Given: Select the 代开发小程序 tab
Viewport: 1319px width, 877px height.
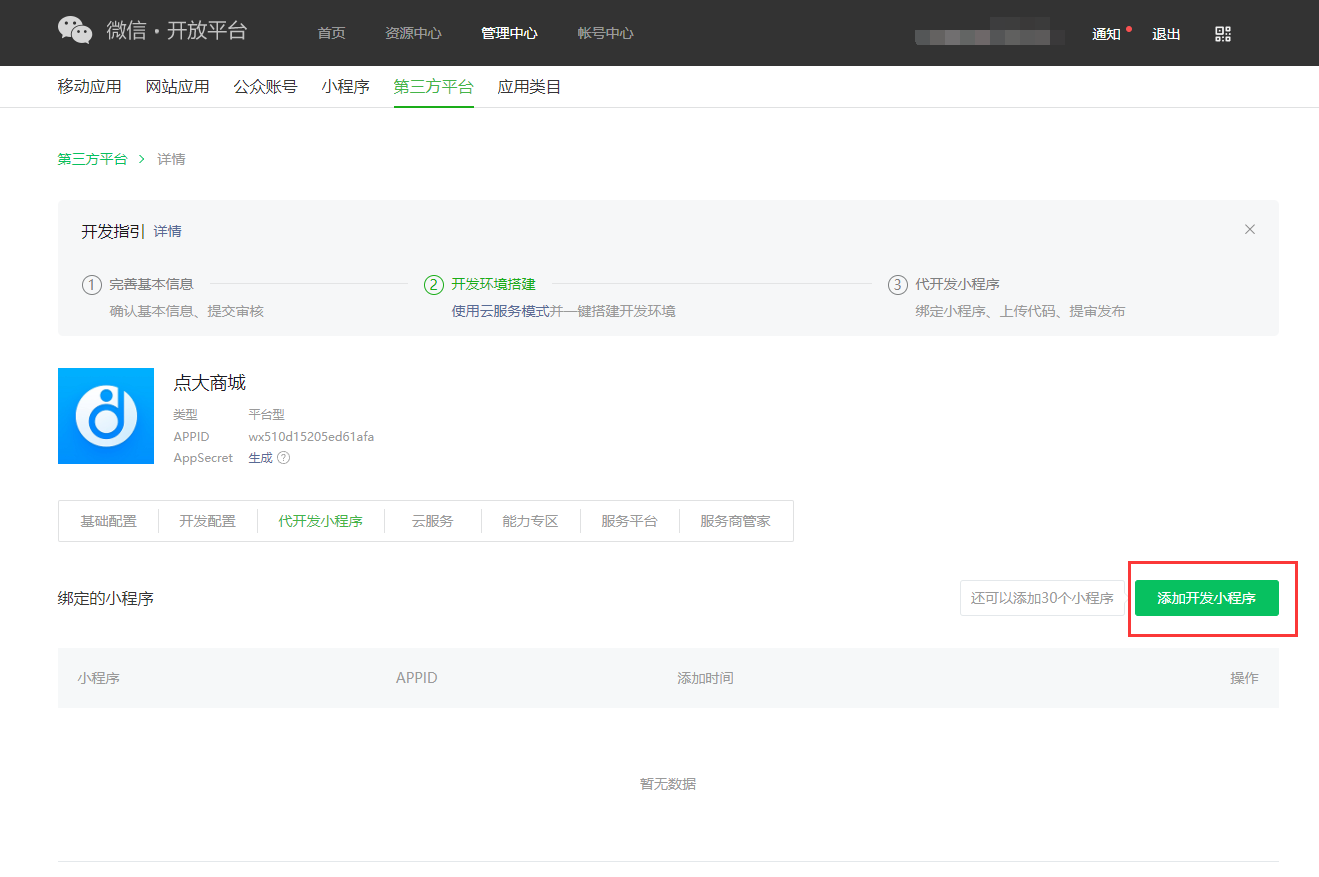Looking at the screenshot, I should [x=321, y=521].
